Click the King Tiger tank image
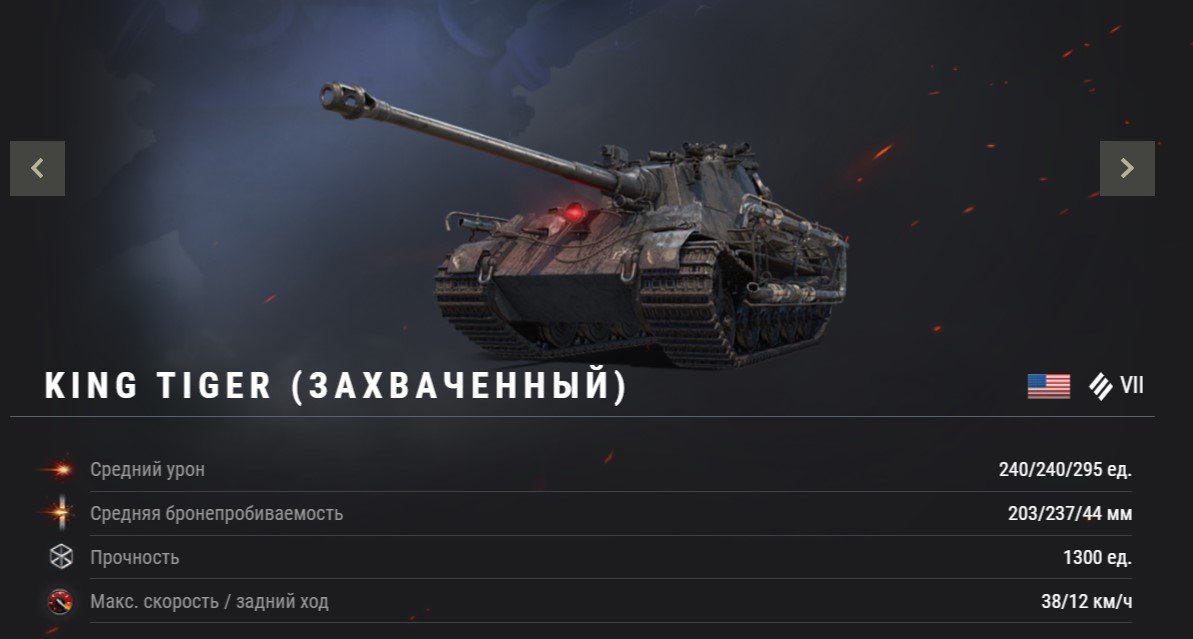Image resolution: width=1193 pixels, height=639 pixels. click(x=586, y=228)
